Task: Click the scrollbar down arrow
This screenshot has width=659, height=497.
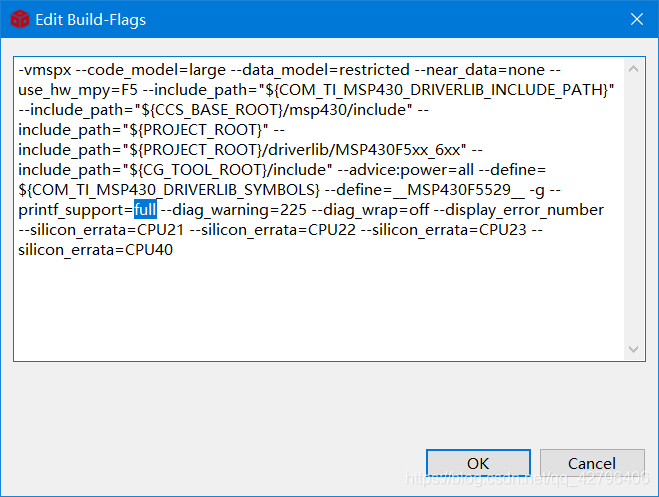Action: [x=633, y=349]
